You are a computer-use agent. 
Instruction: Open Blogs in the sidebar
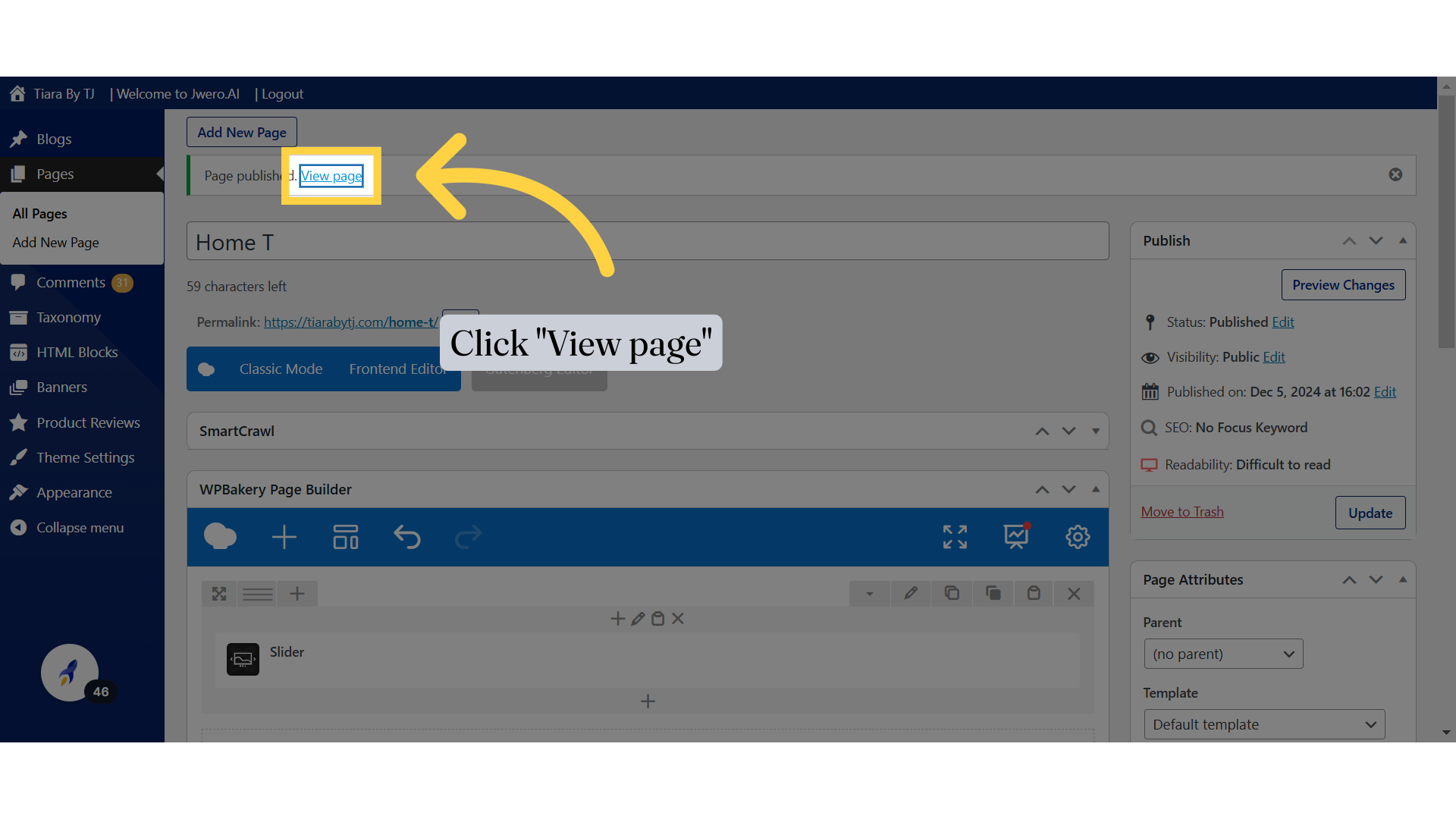54,139
